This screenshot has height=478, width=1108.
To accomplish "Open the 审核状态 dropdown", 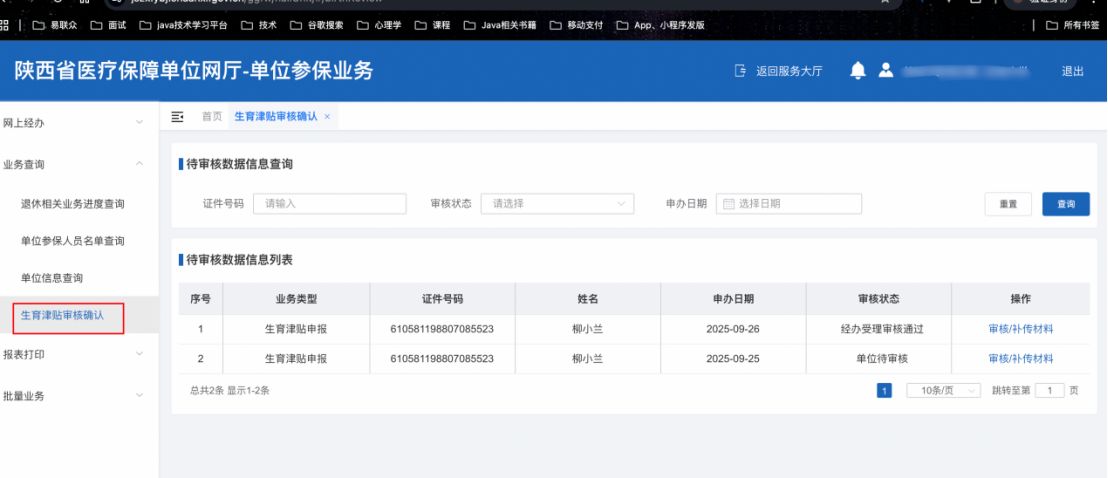I will coord(557,204).
